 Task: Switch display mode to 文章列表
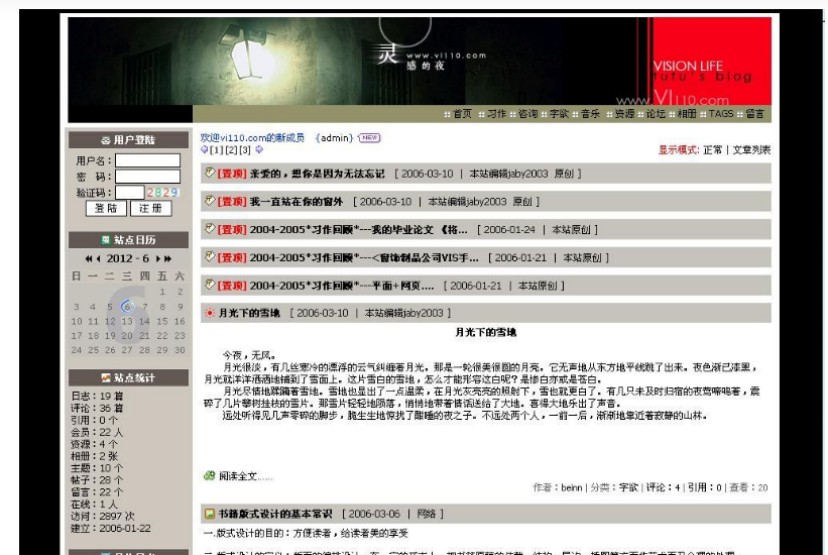tap(752, 150)
